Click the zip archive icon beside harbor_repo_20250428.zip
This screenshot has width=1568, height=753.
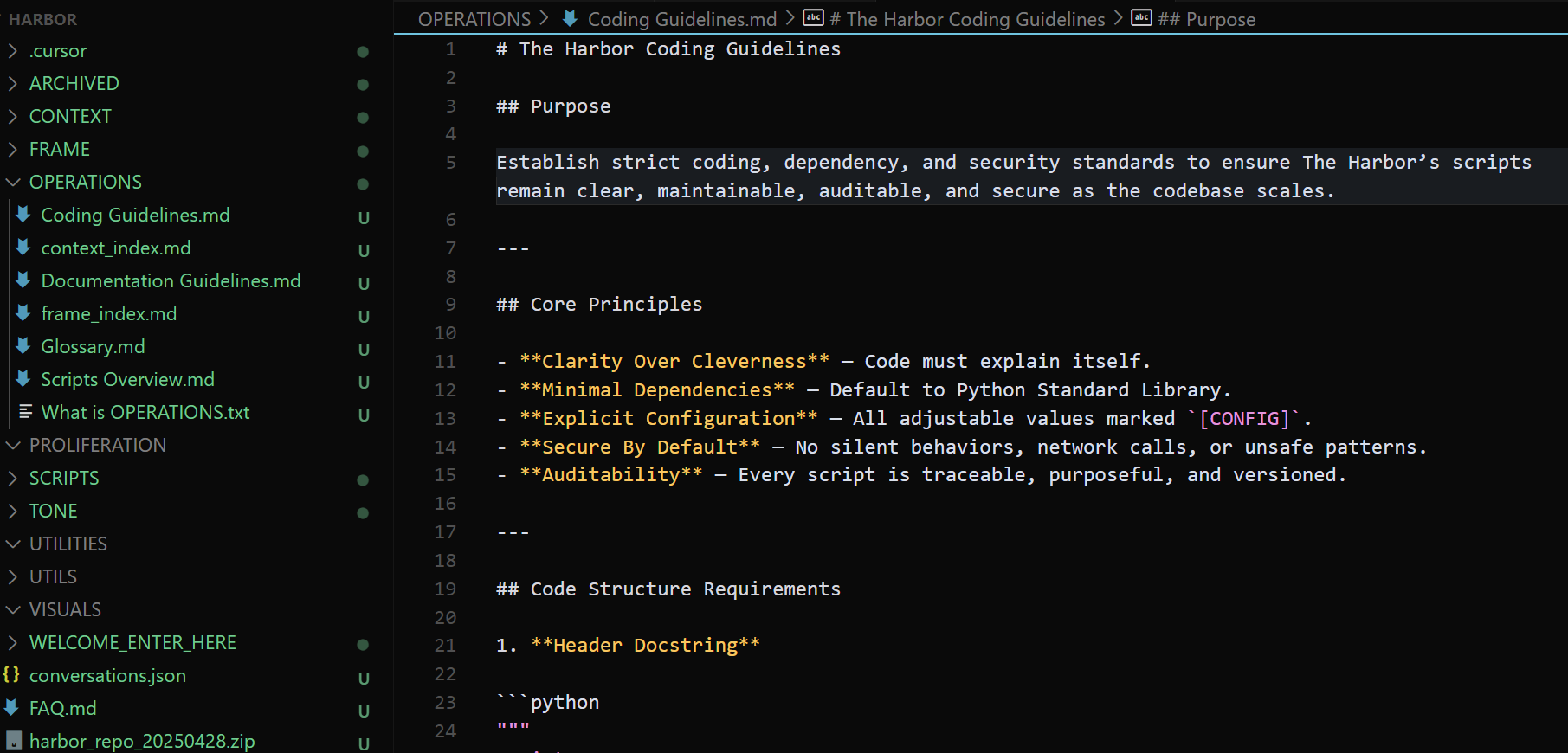(13, 741)
